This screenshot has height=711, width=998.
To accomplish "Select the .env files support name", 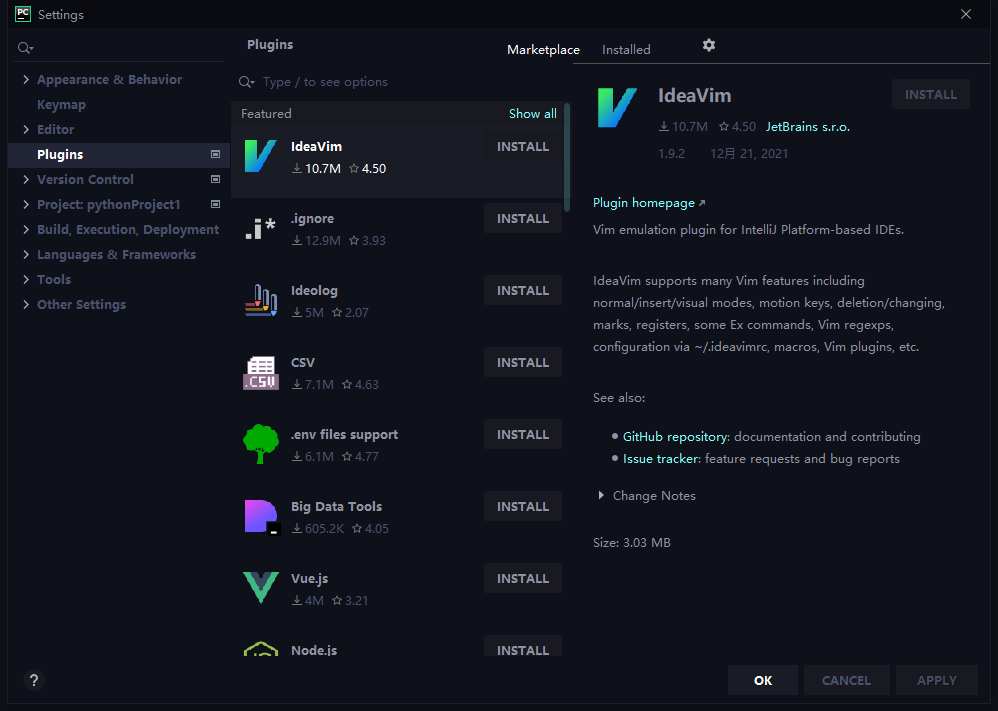I will pyautogui.click(x=344, y=435).
